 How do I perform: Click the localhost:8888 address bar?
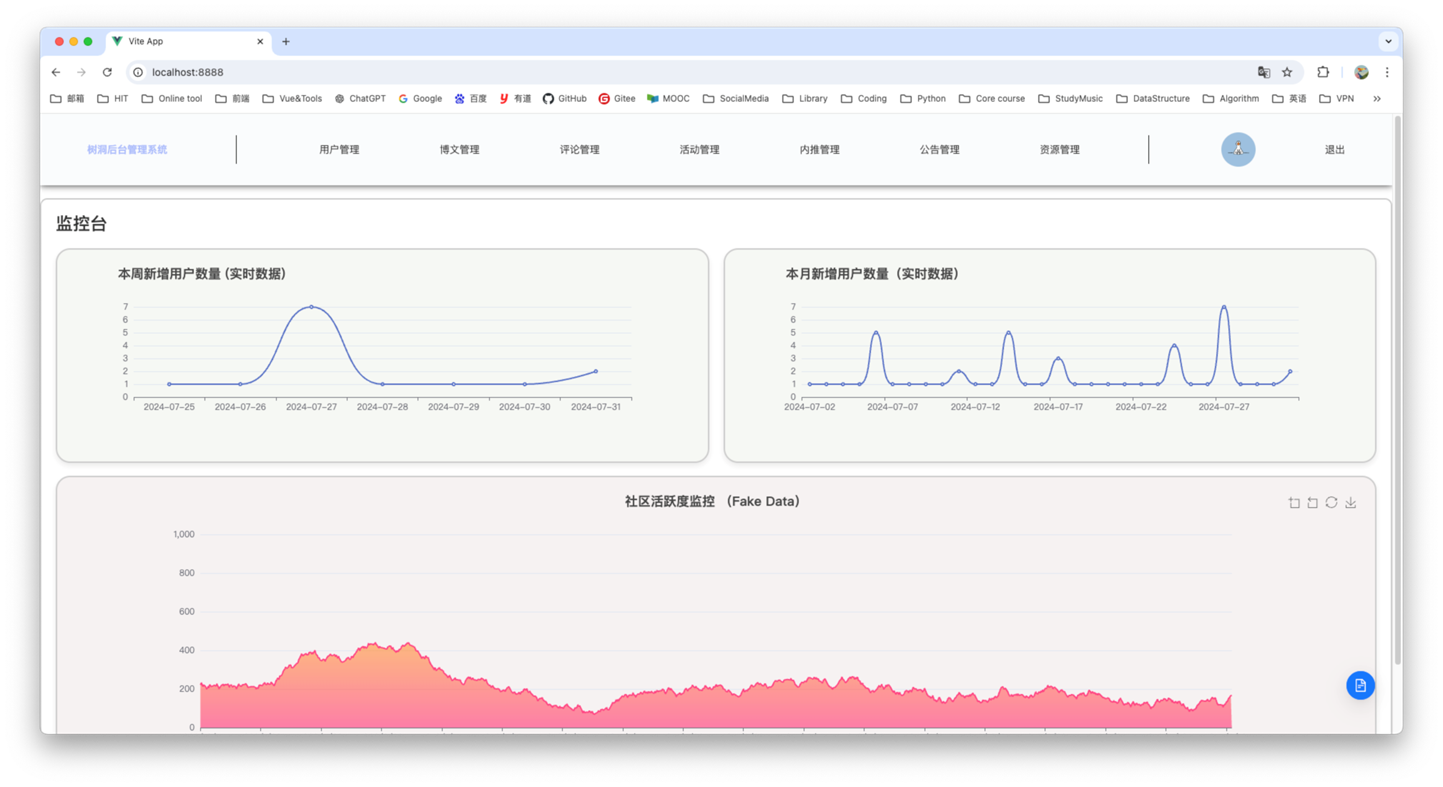(x=188, y=72)
